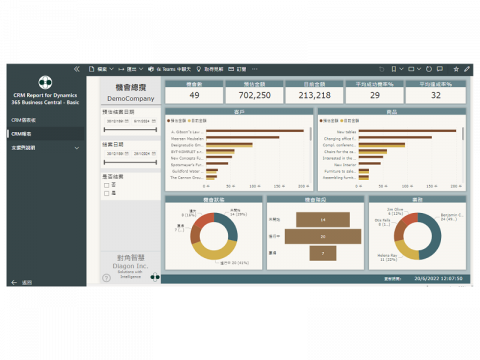Refresh the report visuals

[x=429, y=69]
